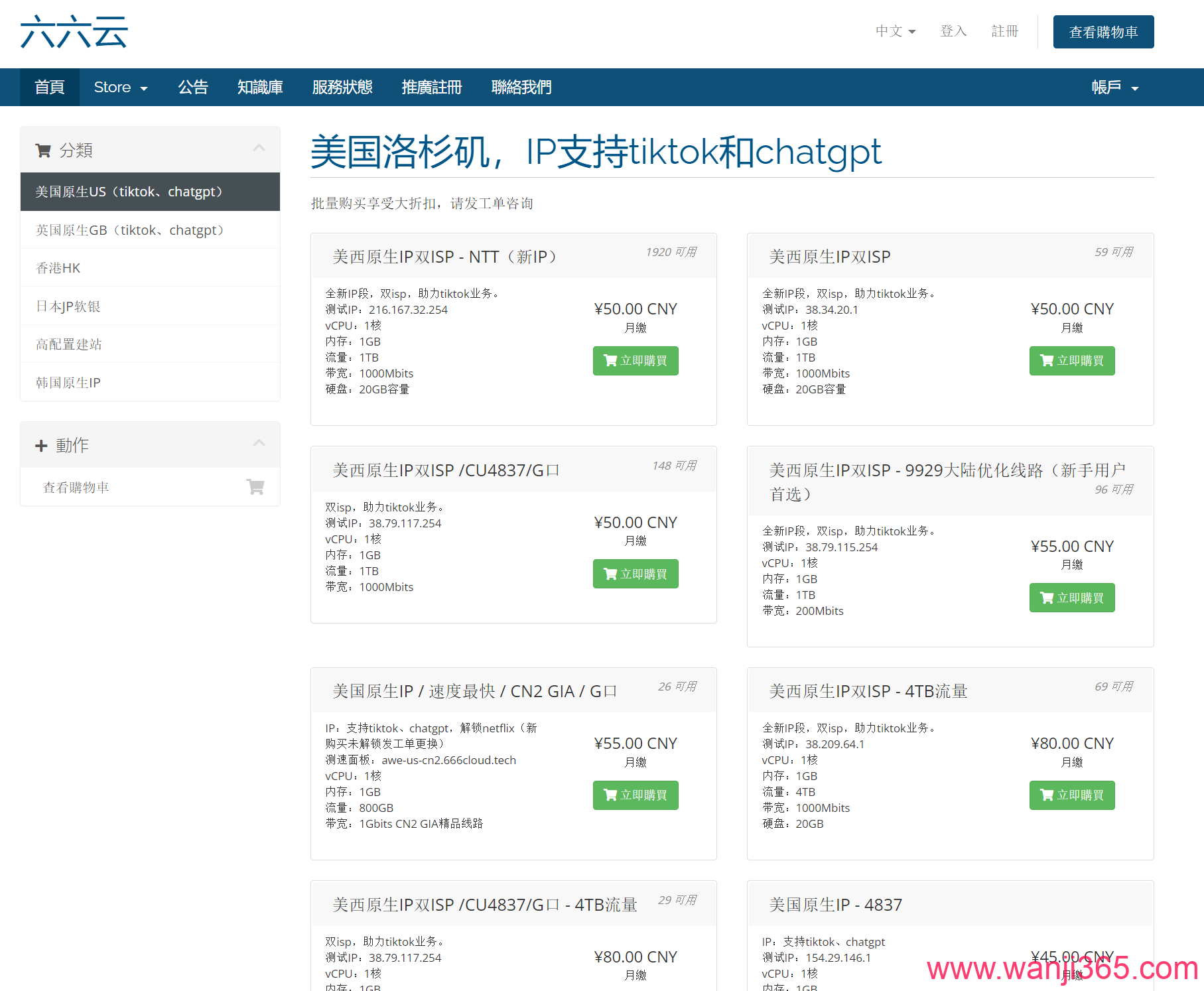Open 服務狀態 from the navigation bar
This screenshot has width=1204, height=991.
pos(342,87)
